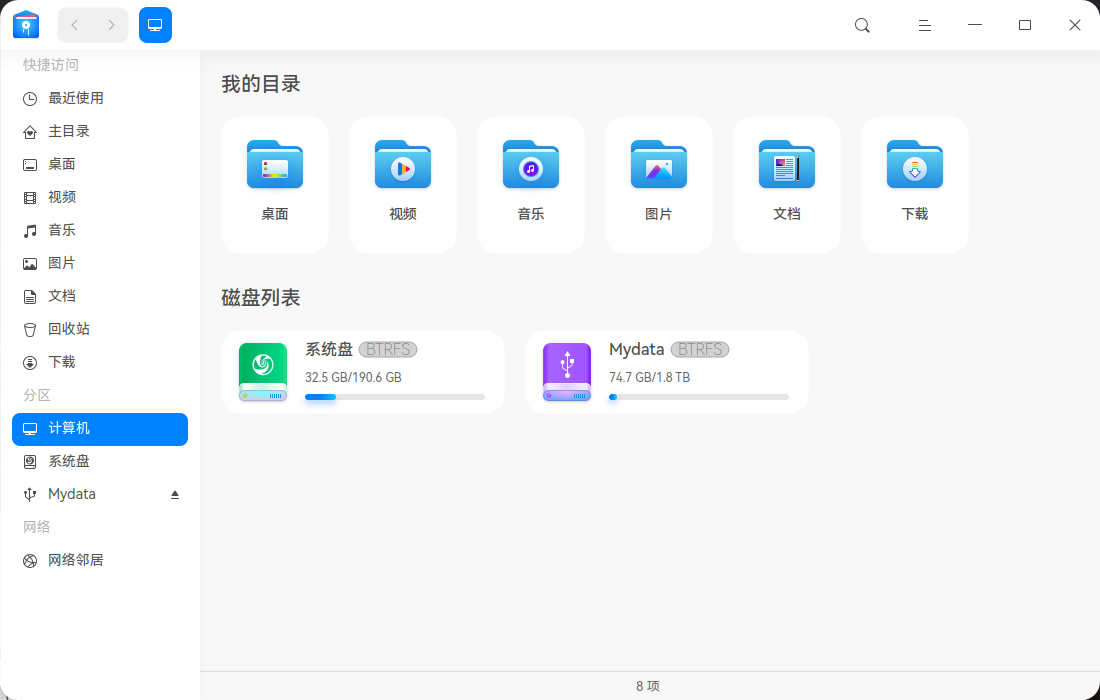Click the BTRFS tag on Mydata

point(699,349)
